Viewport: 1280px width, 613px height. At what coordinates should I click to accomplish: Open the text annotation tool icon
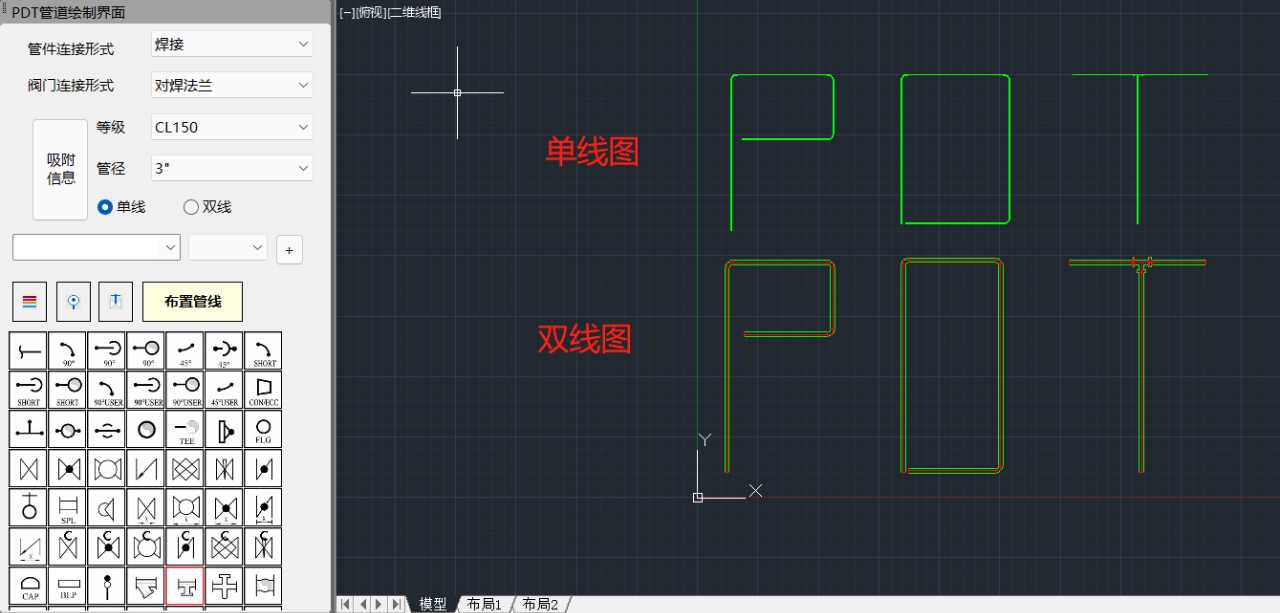115,301
